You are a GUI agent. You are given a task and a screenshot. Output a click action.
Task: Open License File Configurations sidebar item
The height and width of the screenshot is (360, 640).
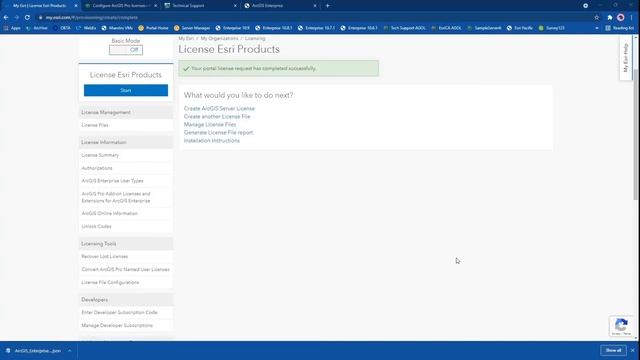(x=110, y=282)
